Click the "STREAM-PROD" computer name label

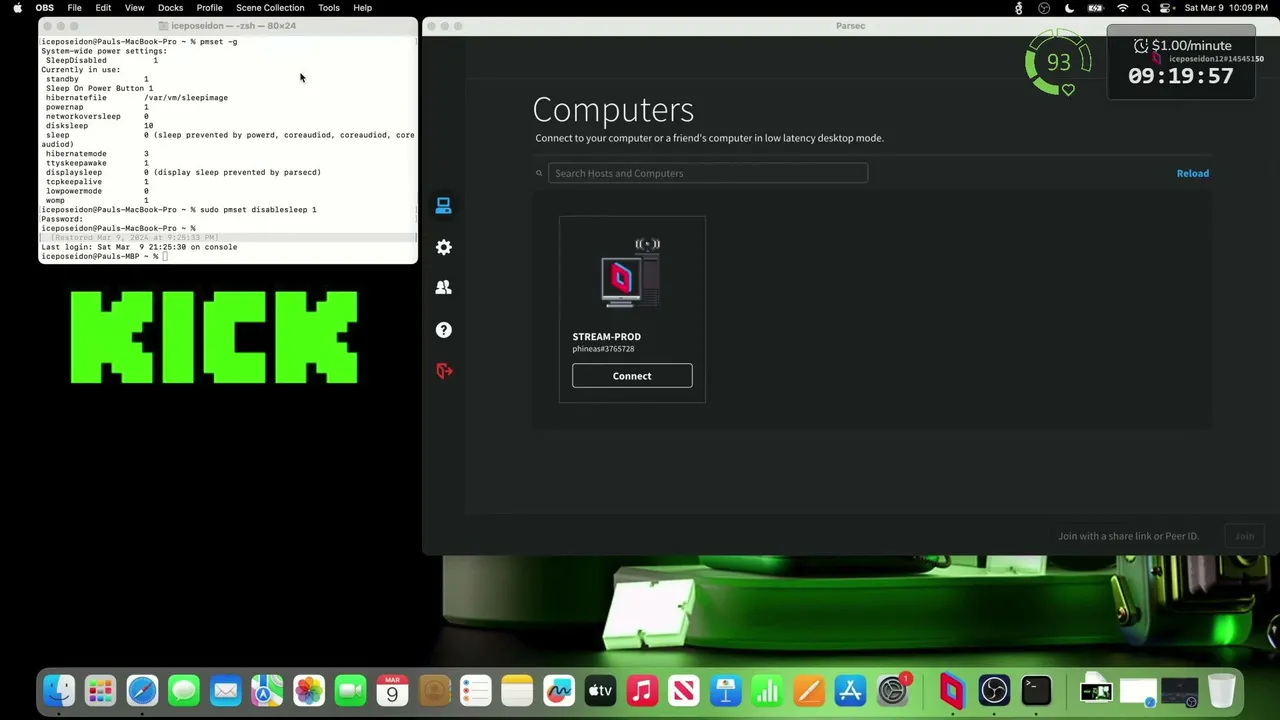[606, 337]
